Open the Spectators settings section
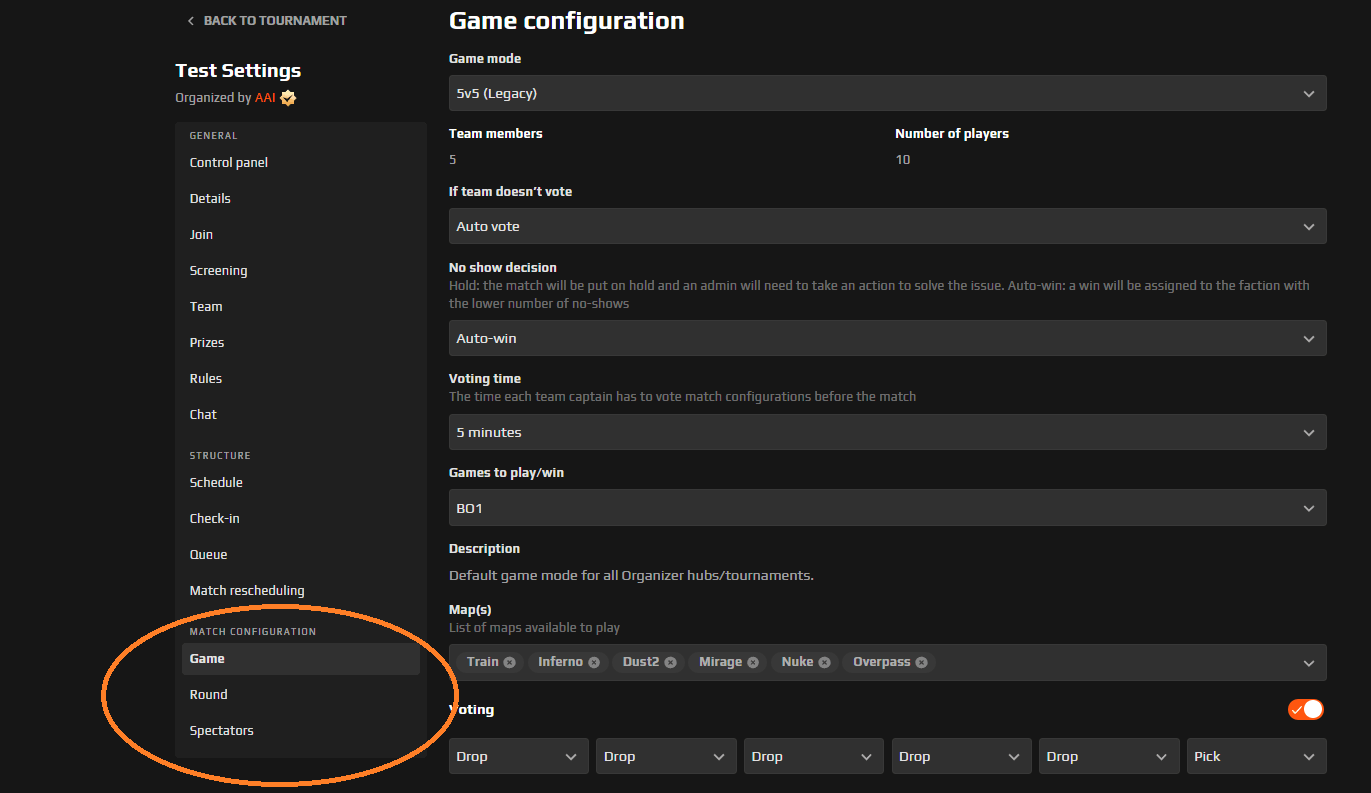 coord(221,730)
